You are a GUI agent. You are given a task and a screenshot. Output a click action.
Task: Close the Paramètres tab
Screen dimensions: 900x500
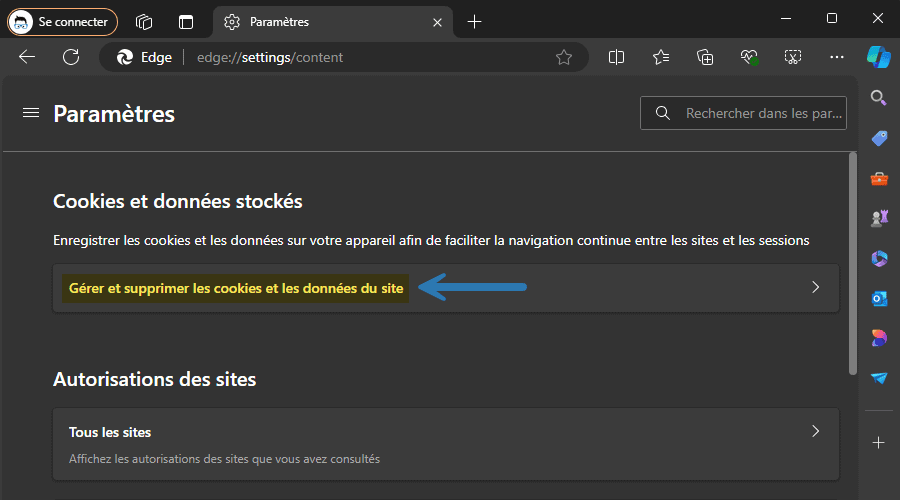437,22
